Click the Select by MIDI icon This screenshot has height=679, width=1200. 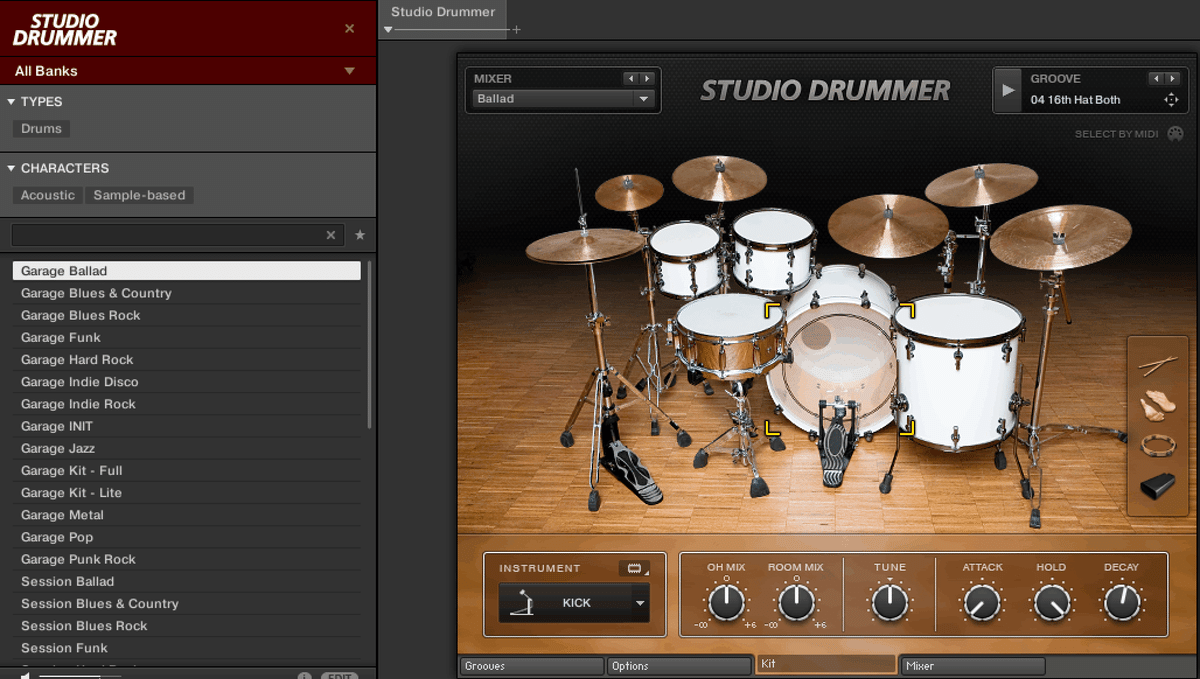click(1175, 134)
